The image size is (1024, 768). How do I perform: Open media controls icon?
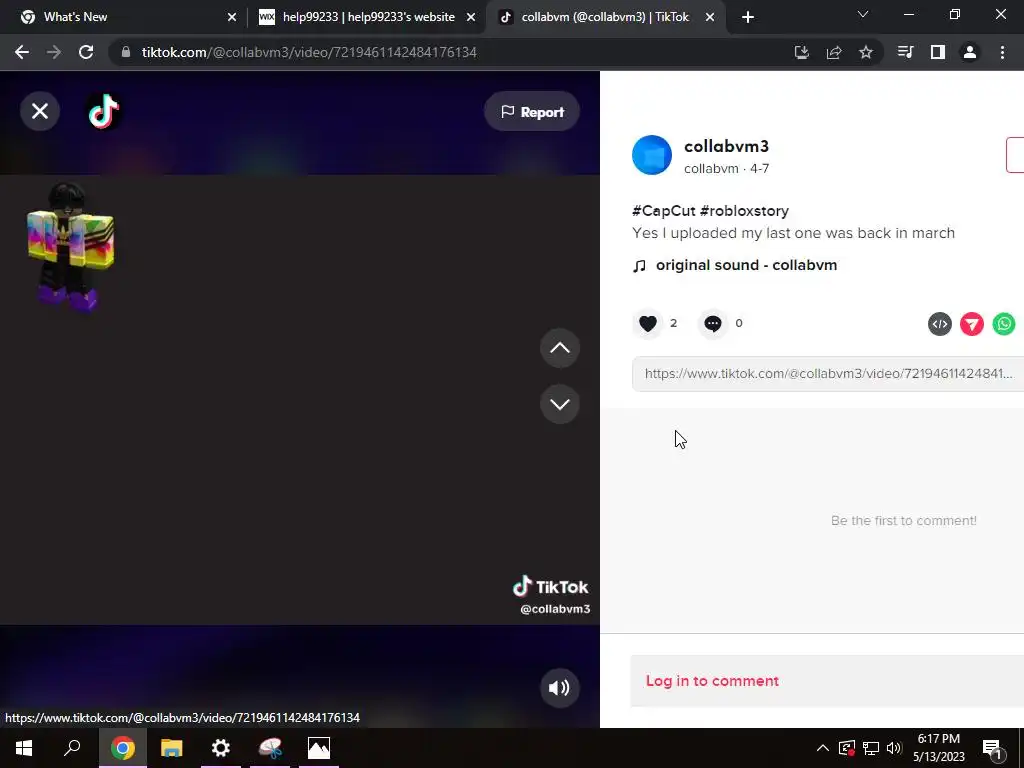click(906, 52)
